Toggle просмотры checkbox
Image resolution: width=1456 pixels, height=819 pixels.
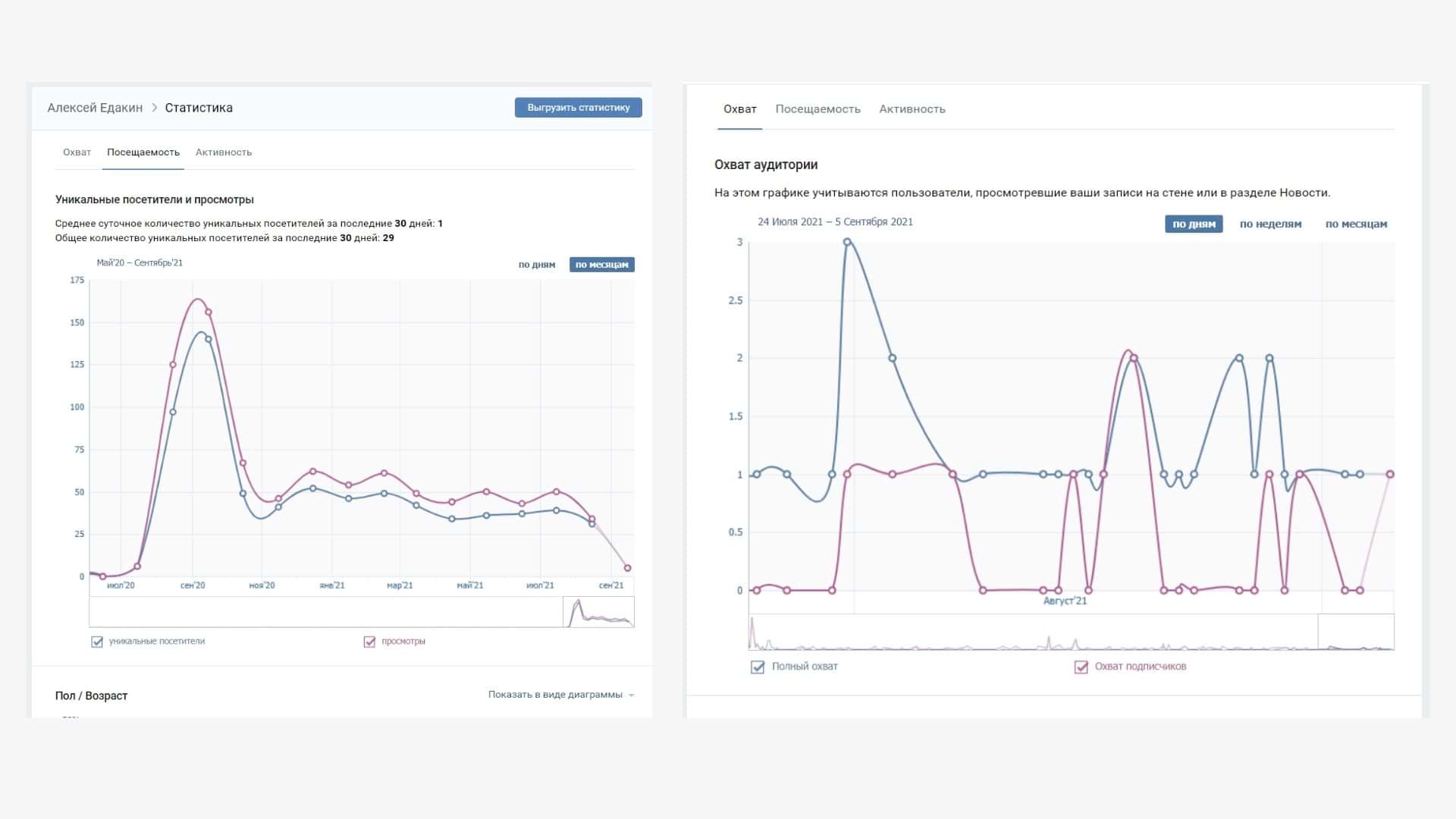(369, 642)
